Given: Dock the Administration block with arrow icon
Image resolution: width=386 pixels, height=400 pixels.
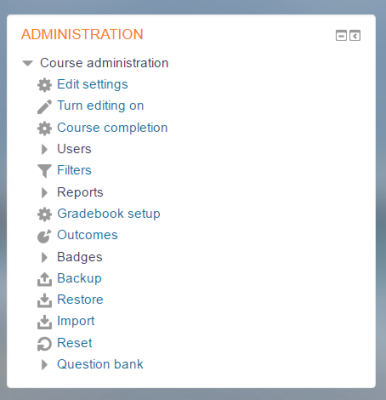Looking at the screenshot, I should (x=355, y=35).
